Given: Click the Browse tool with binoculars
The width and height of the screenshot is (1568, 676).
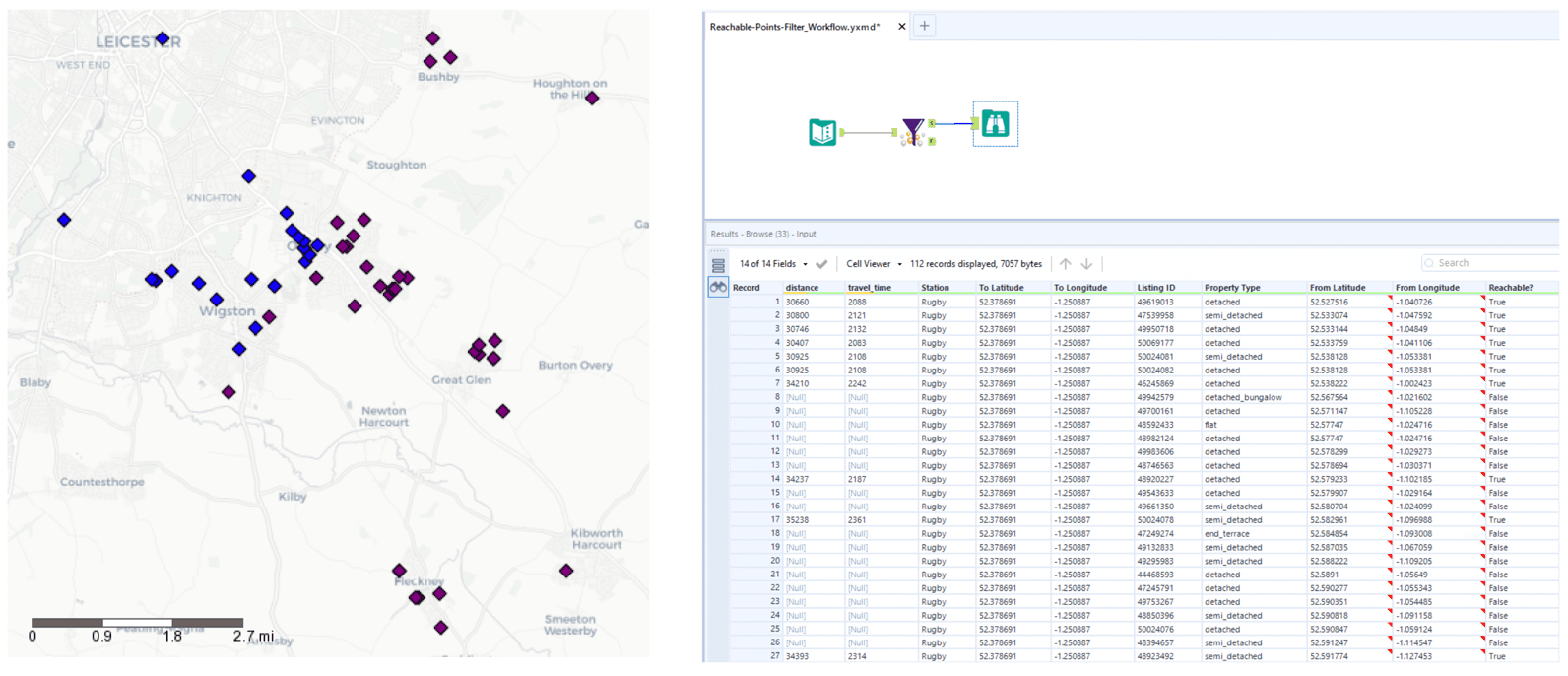Looking at the screenshot, I should pos(995,124).
